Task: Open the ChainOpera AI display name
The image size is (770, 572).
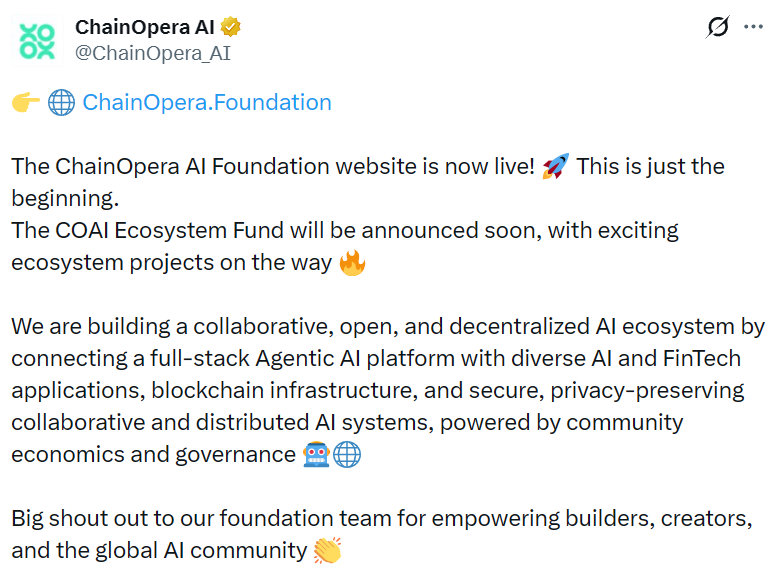Action: [146, 27]
